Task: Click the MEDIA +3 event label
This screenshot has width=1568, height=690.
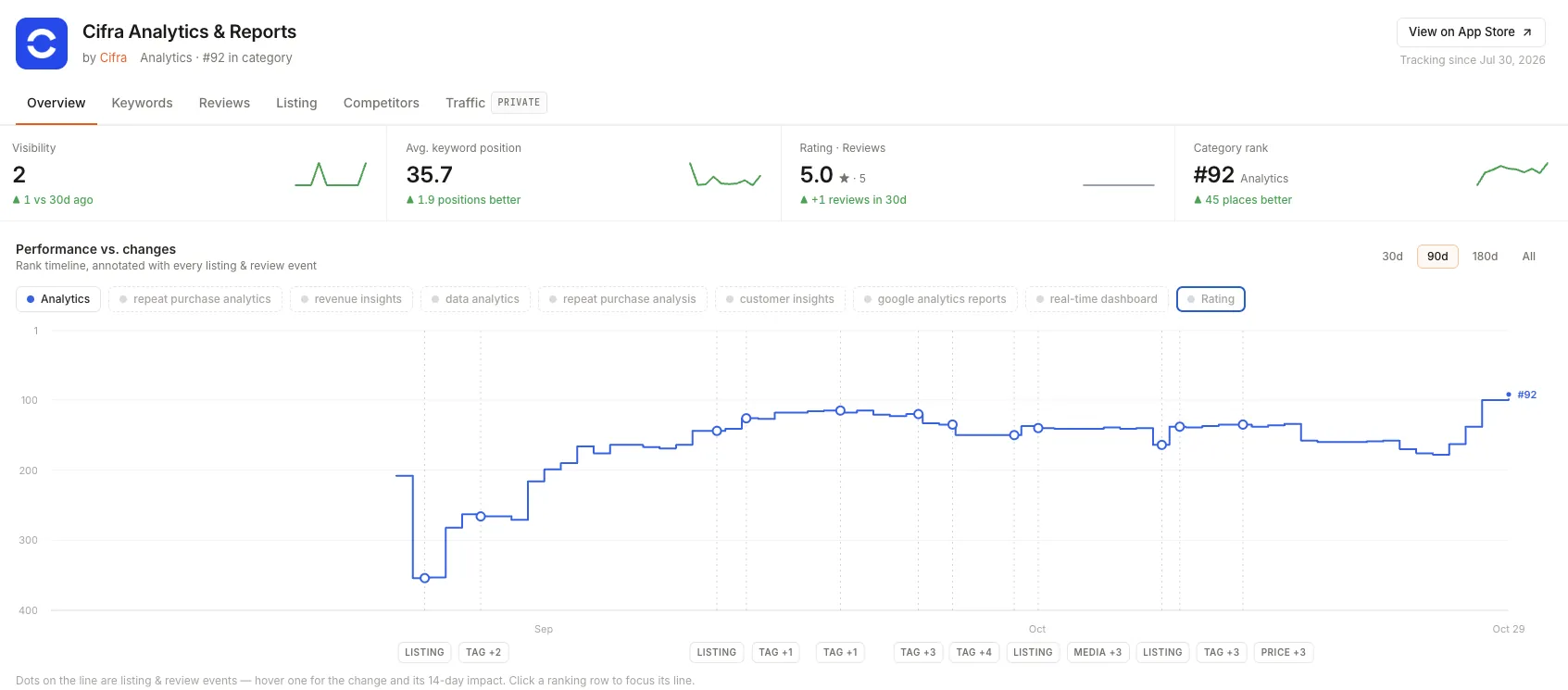Action: coord(1098,652)
